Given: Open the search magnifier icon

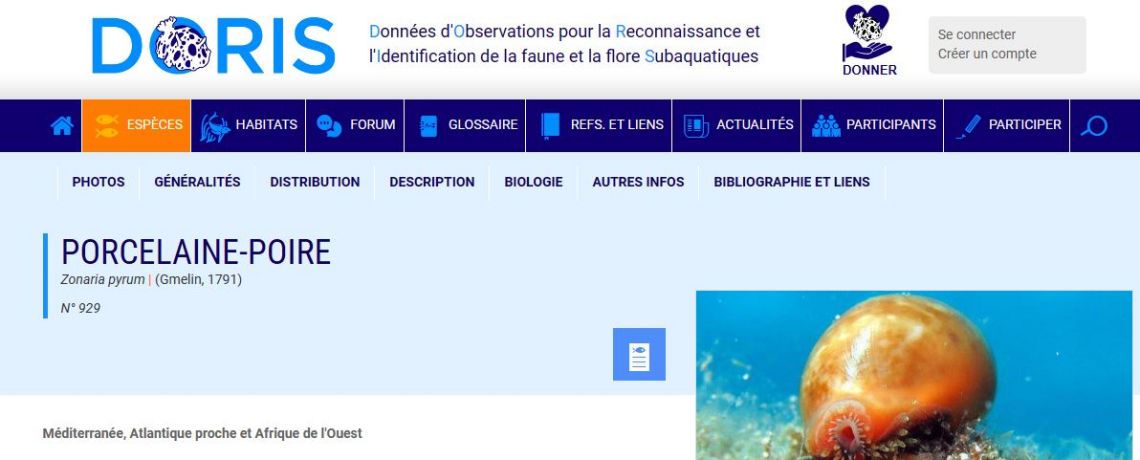Looking at the screenshot, I should [x=1093, y=126].
